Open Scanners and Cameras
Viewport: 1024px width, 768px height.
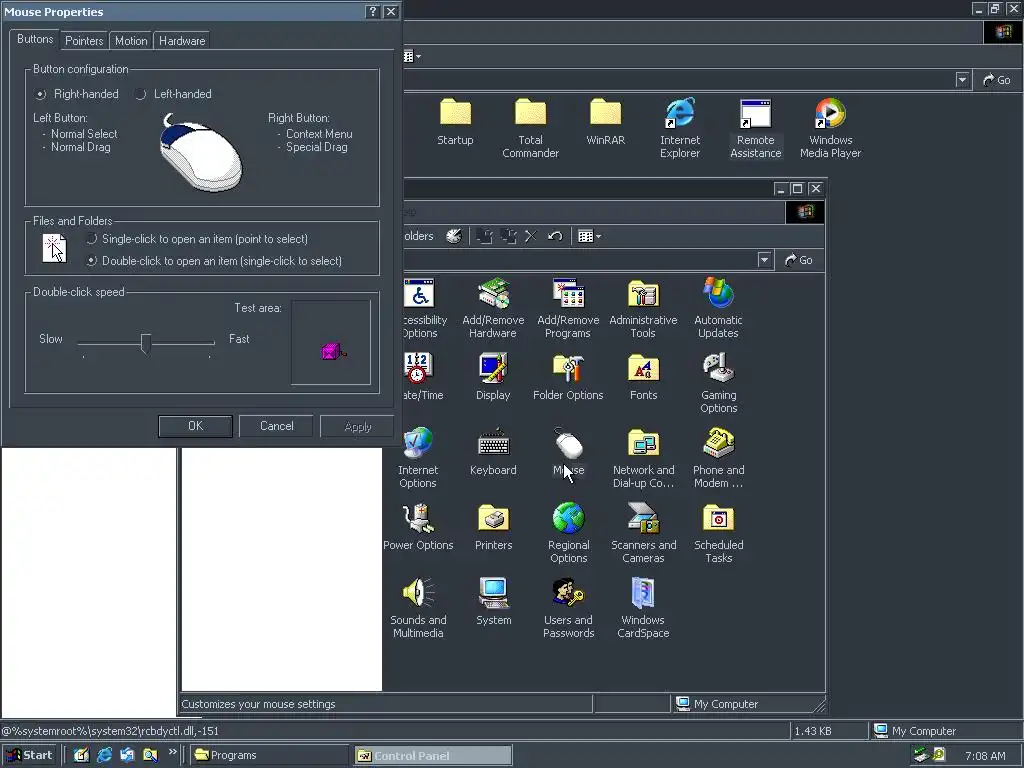643,533
